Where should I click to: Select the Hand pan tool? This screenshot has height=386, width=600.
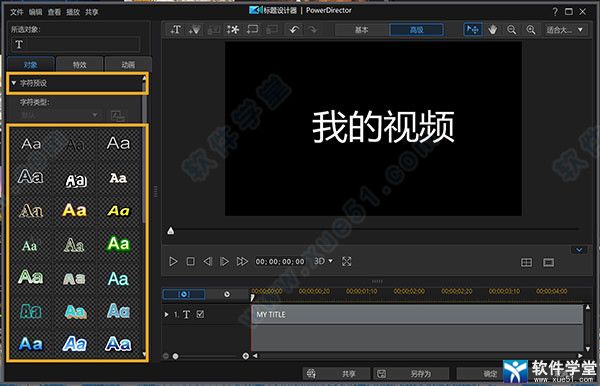coord(492,29)
